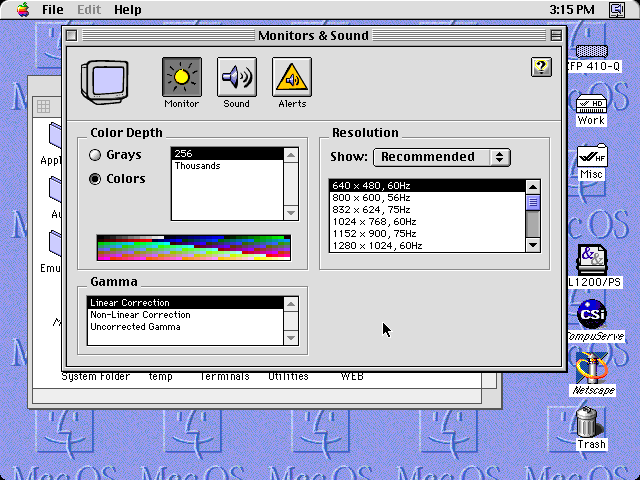Click down arrow of Gamma list
Viewport: 640px width, 480px height.
[291, 339]
